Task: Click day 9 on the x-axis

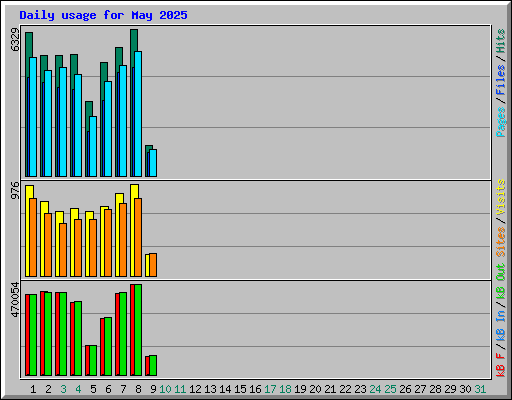Action: [153, 389]
